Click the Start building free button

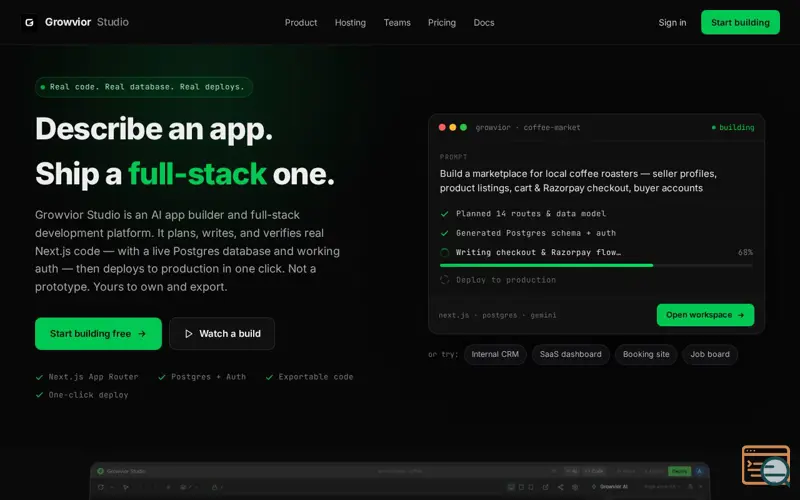click(98, 334)
